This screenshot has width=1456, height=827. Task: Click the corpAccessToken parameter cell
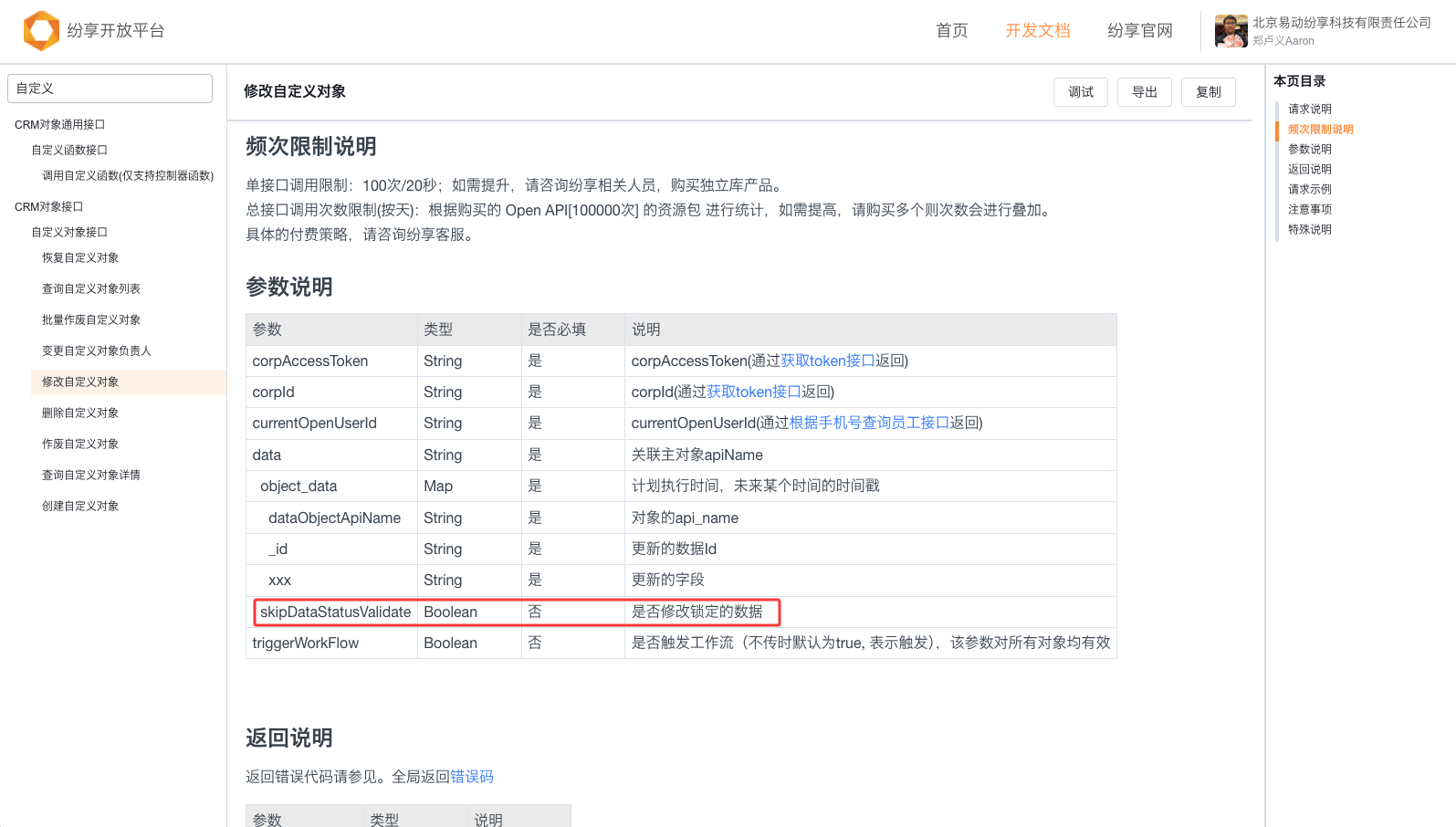coord(331,361)
